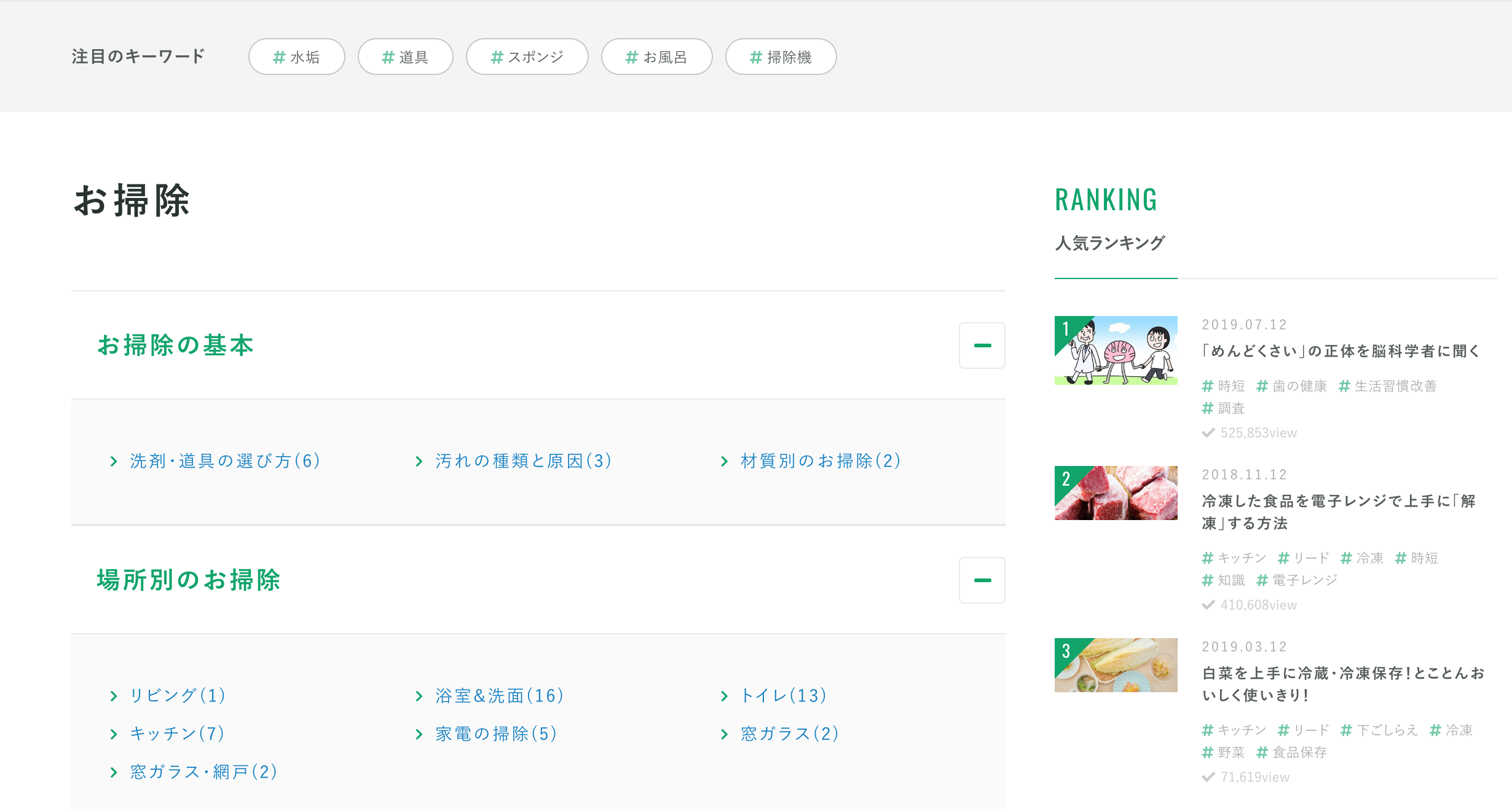Open article 白菜を上手に冷蔵・冷凍保存
The height and width of the screenshot is (809, 1512).
coord(1344,684)
